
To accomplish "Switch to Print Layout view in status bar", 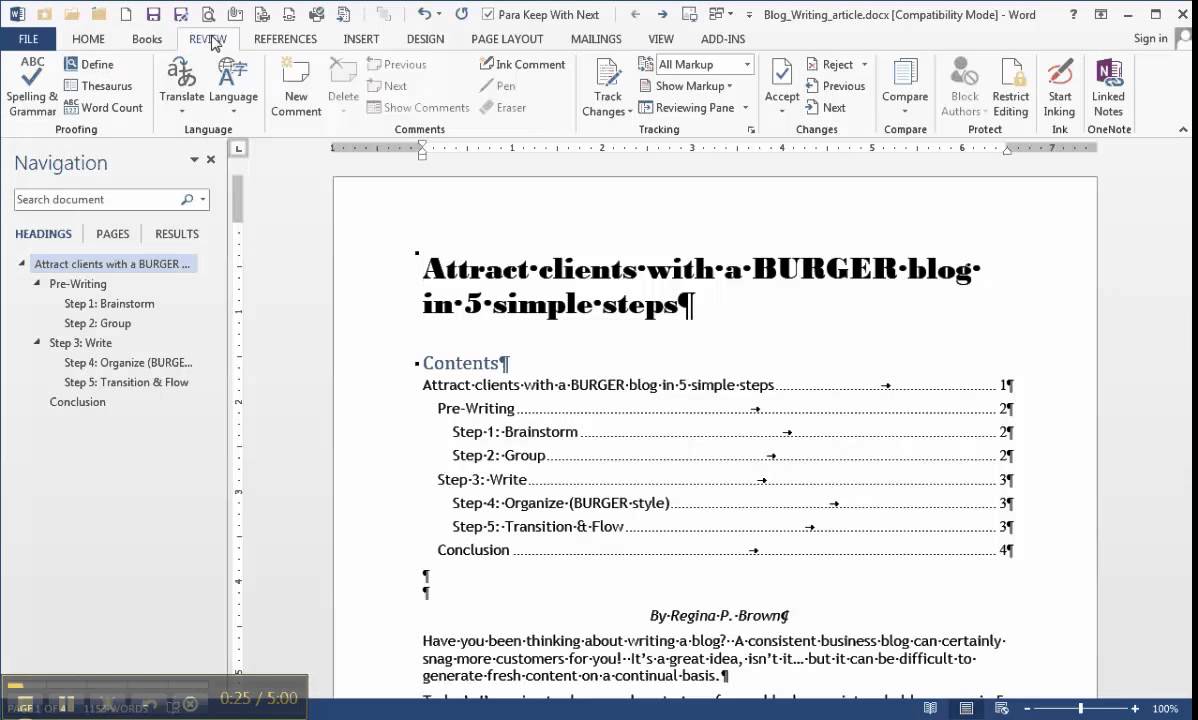I will point(966,709).
